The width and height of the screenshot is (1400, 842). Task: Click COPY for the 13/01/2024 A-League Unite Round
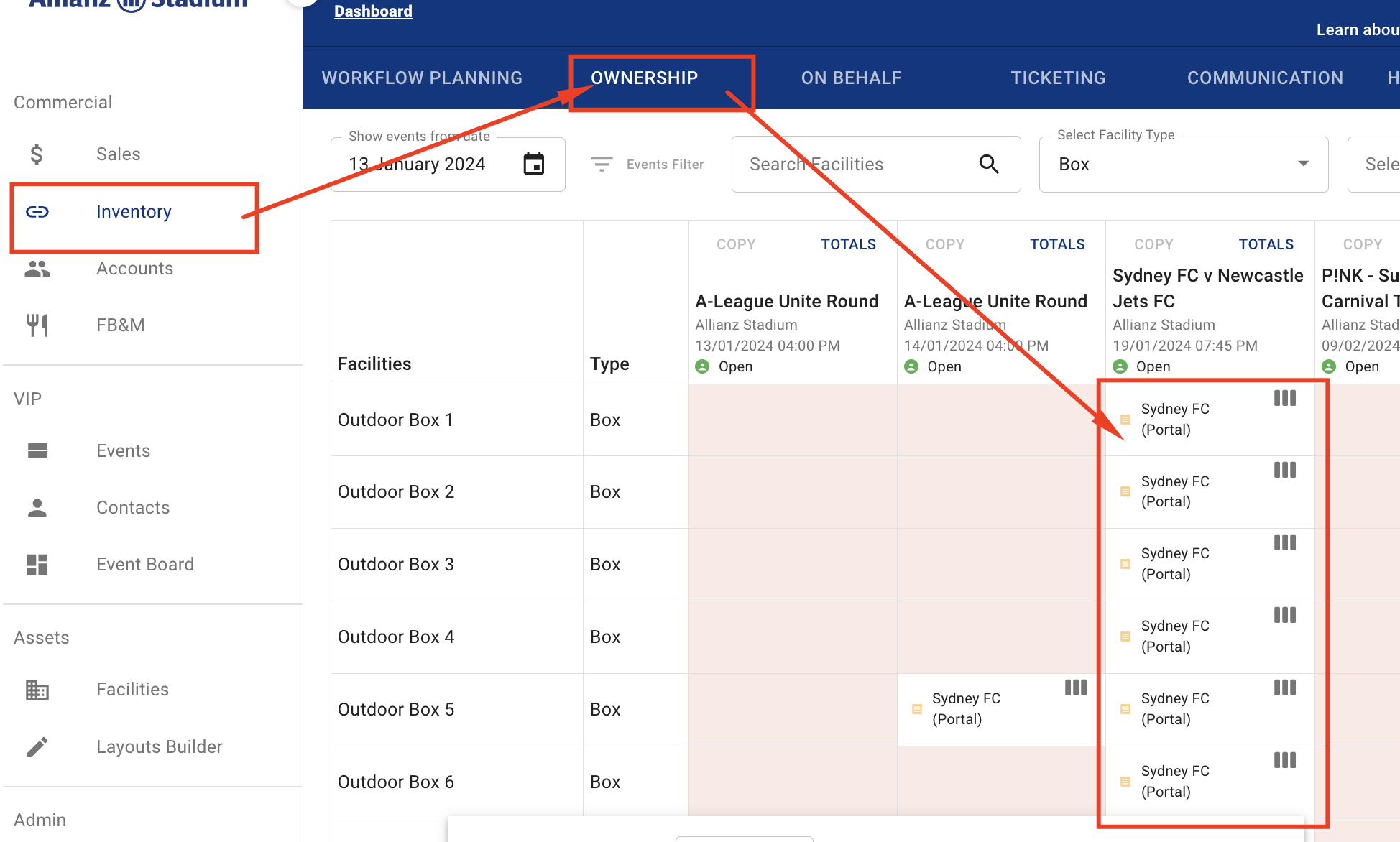(x=736, y=244)
